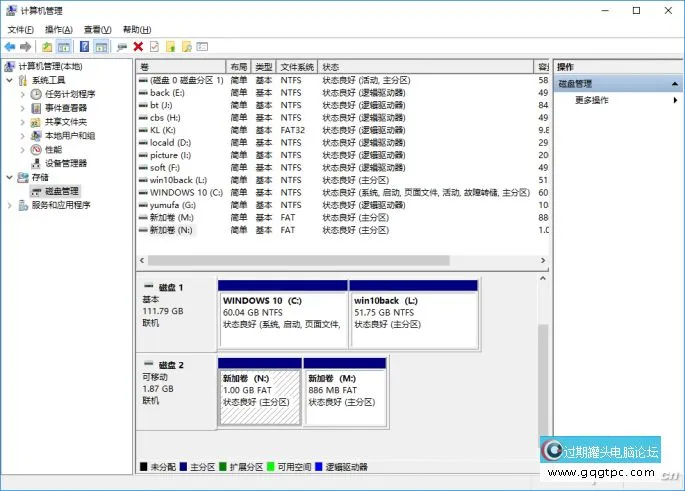Click the disk view scroll up arrow
The image size is (685, 491).
pos(543,278)
